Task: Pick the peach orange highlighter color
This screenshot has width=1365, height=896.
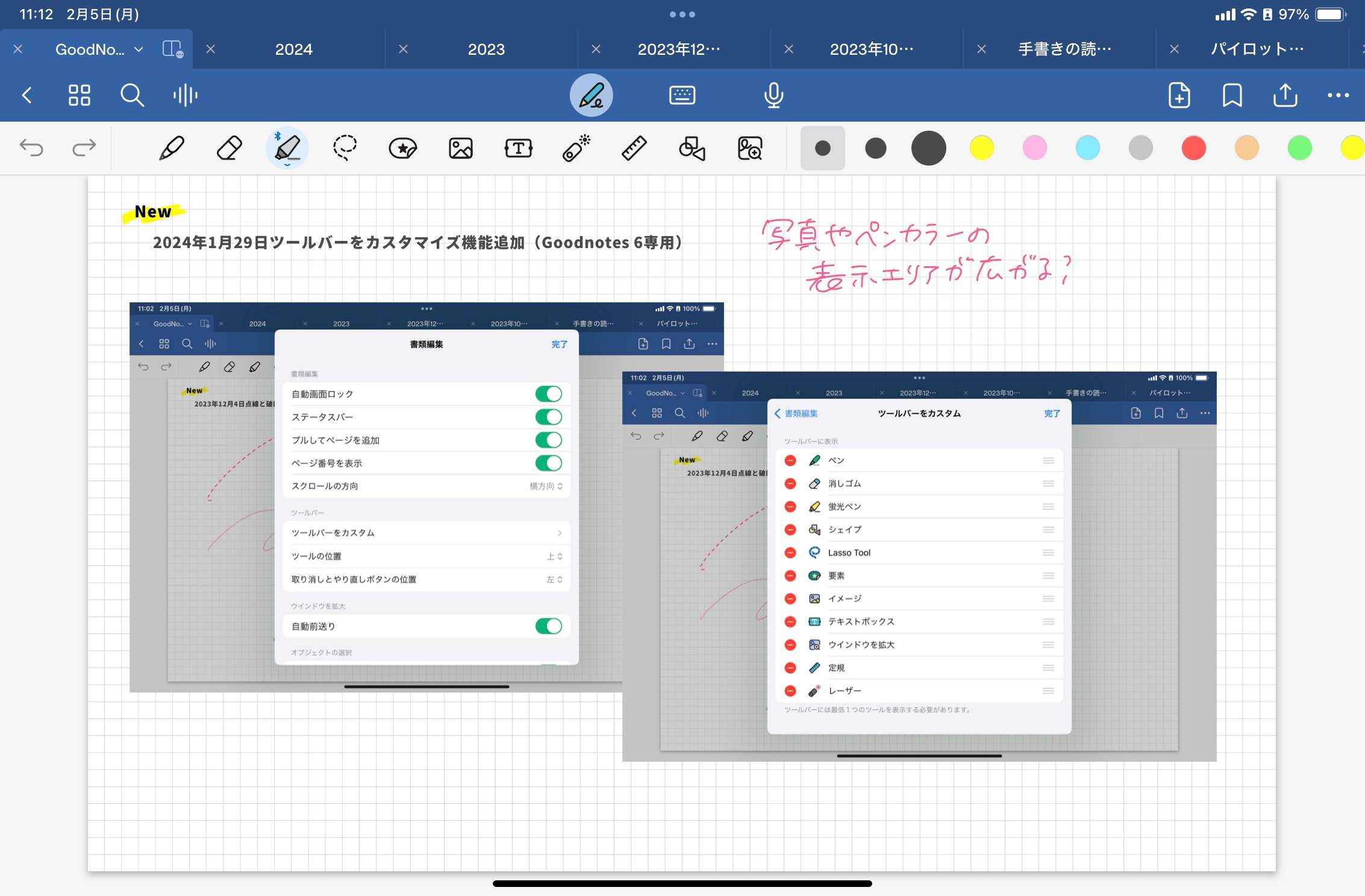Action: click(x=1246, y=148)
